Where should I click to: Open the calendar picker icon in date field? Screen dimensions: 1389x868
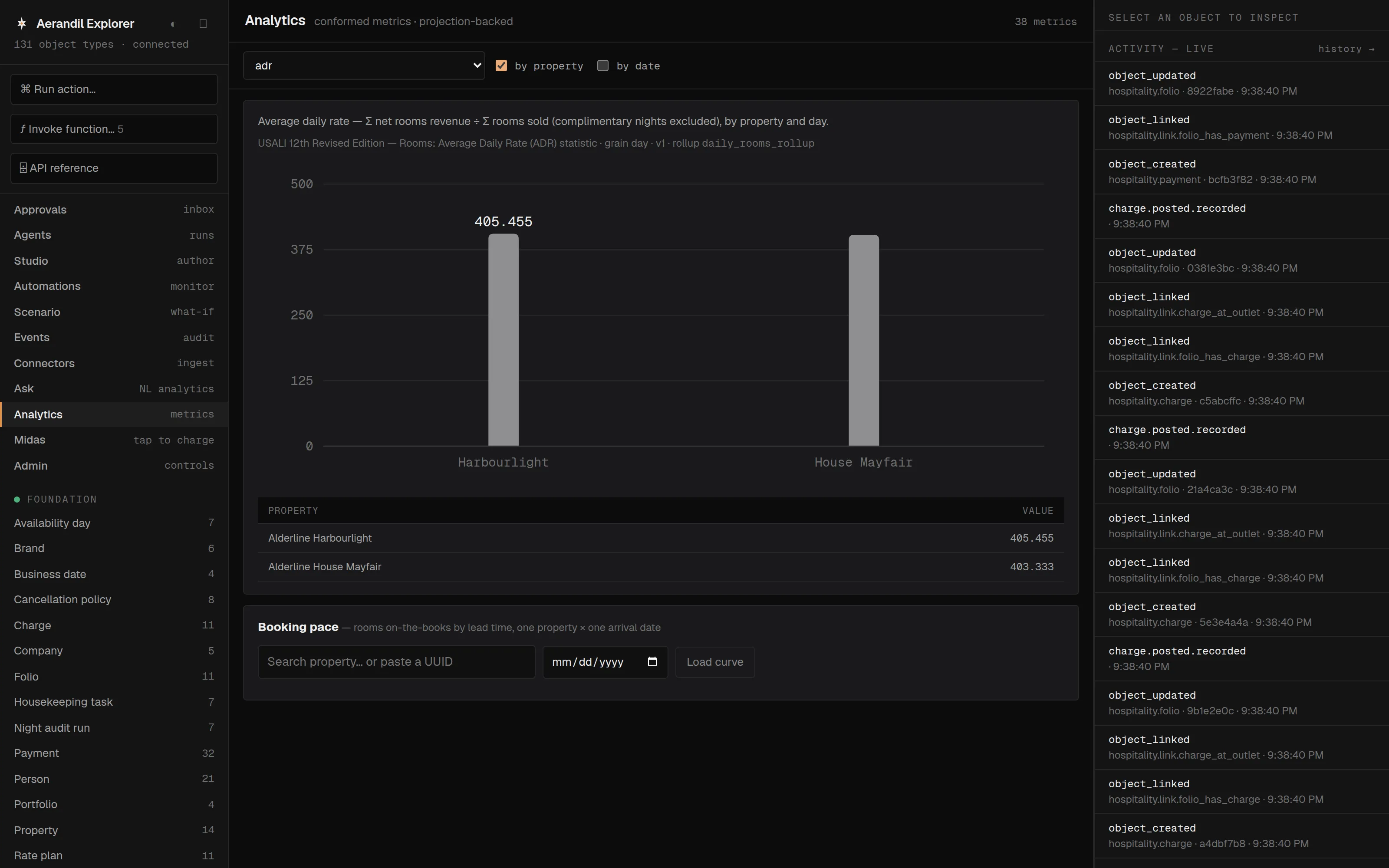coord(652,661)
